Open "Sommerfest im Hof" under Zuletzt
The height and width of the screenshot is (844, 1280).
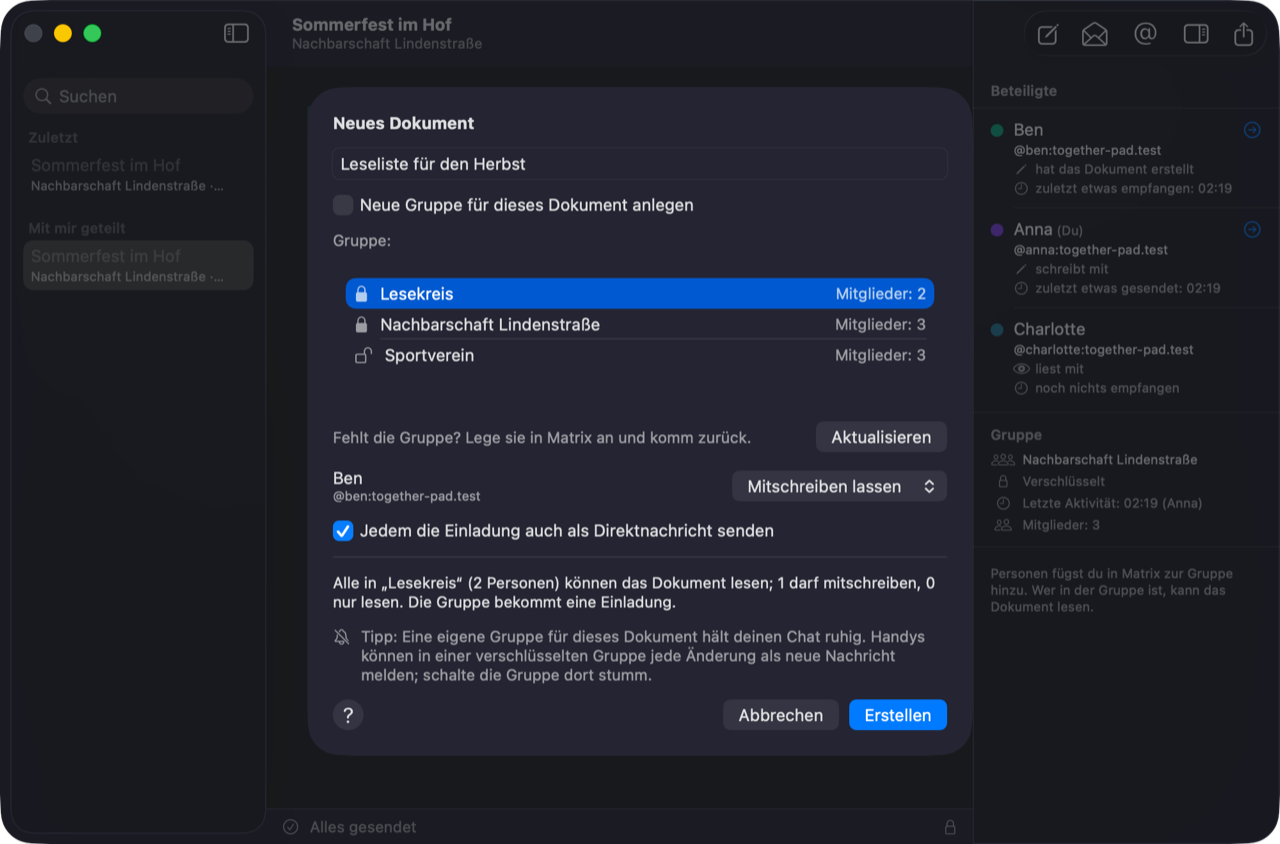coord(138,174)
